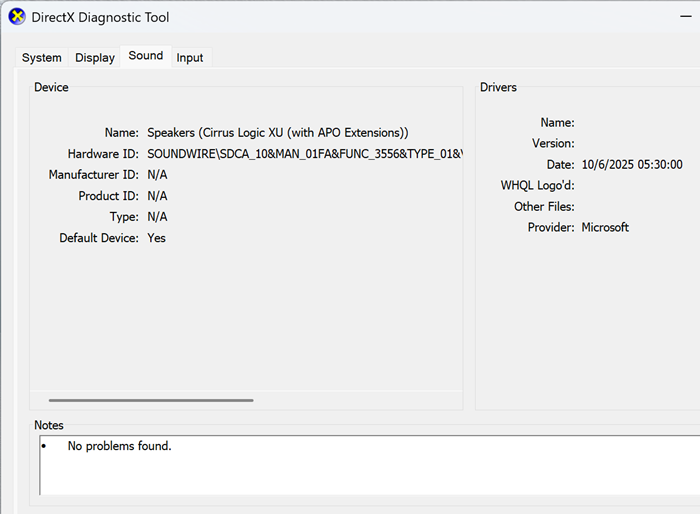Select the SOUNDWIRE hardware ID value
This screenshot has height=514, width=700.
click(x=304, y=154)
